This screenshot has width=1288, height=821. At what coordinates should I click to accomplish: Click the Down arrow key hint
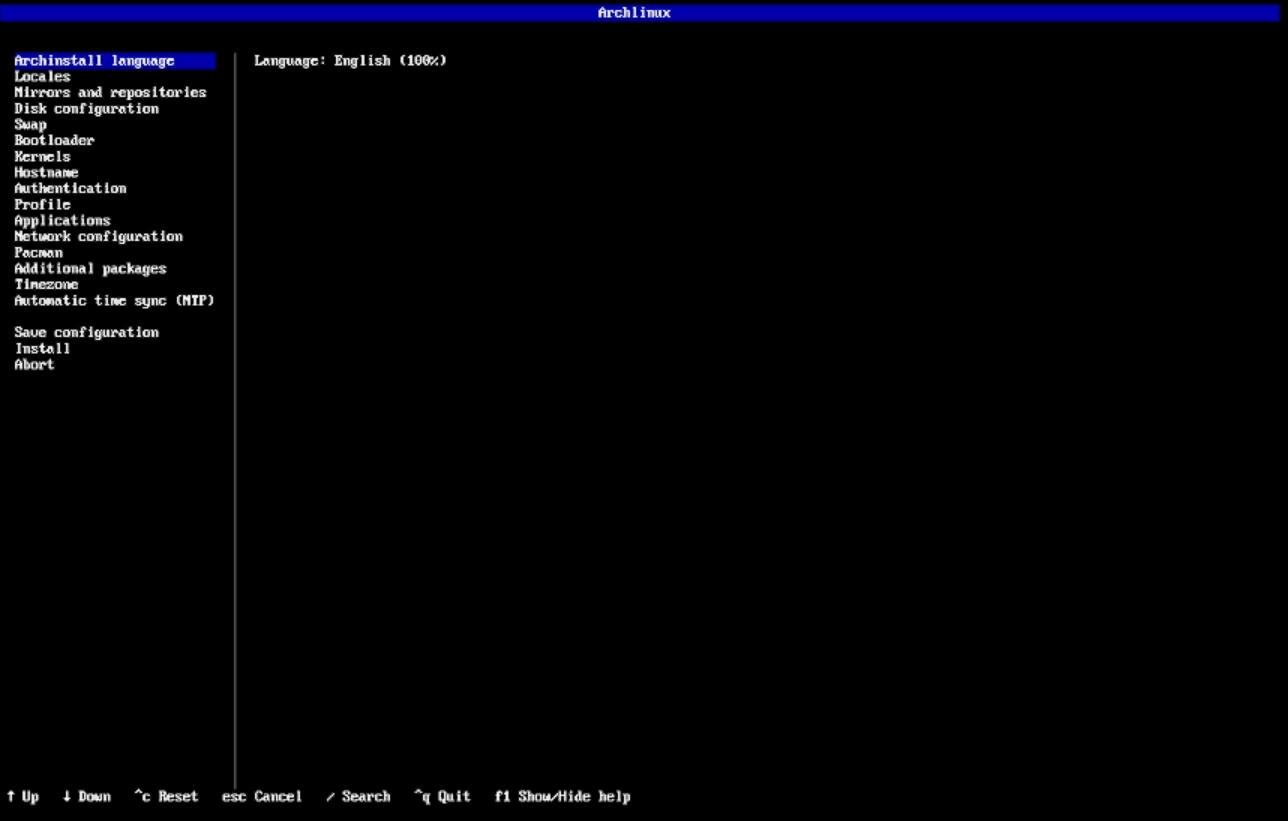pyautogui.click(x=87, y=797)
